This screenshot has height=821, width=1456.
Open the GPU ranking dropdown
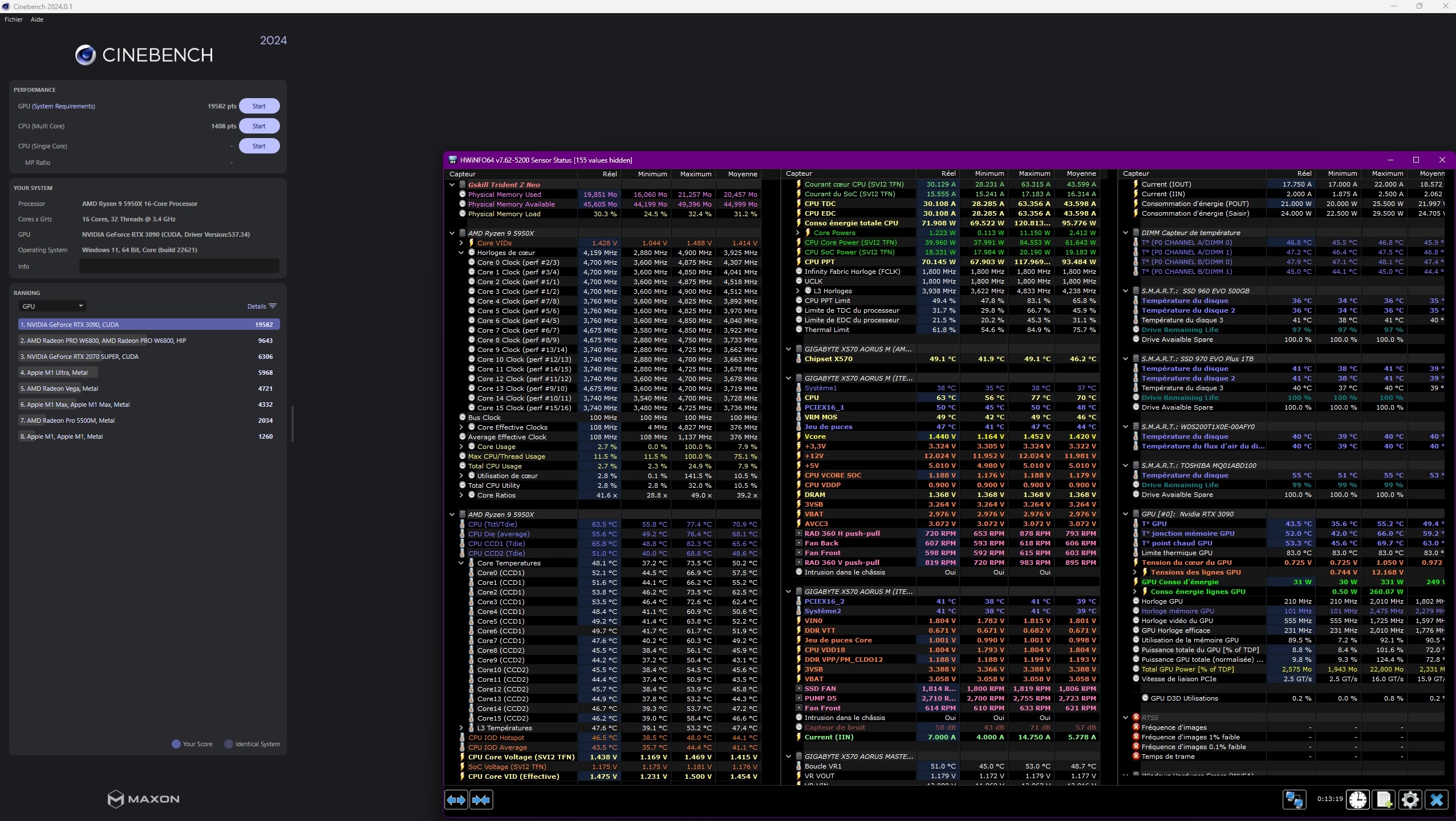click(x=52, y=306)
